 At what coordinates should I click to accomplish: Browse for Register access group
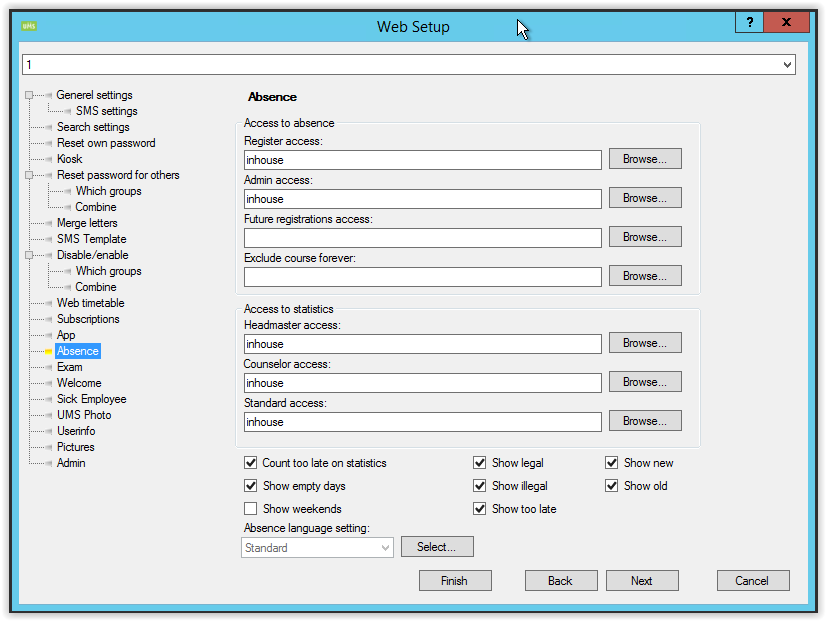(645, 159)
